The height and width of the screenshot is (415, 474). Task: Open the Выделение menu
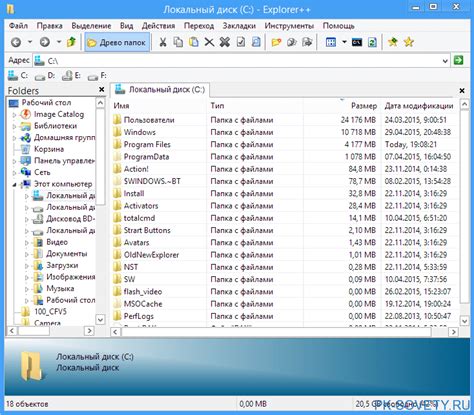[x=91, y=26]
